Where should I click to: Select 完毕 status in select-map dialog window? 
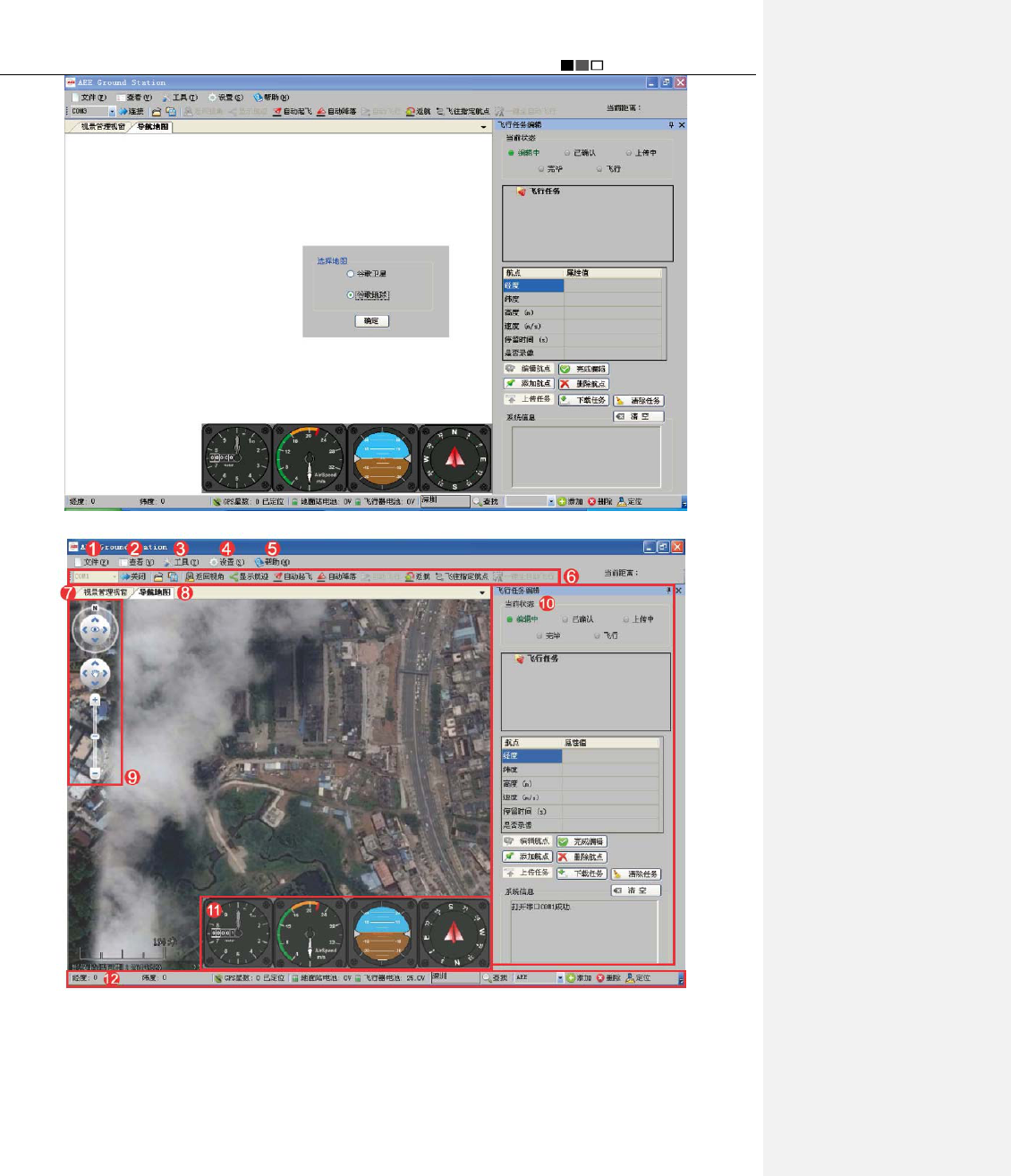(550, 169)
